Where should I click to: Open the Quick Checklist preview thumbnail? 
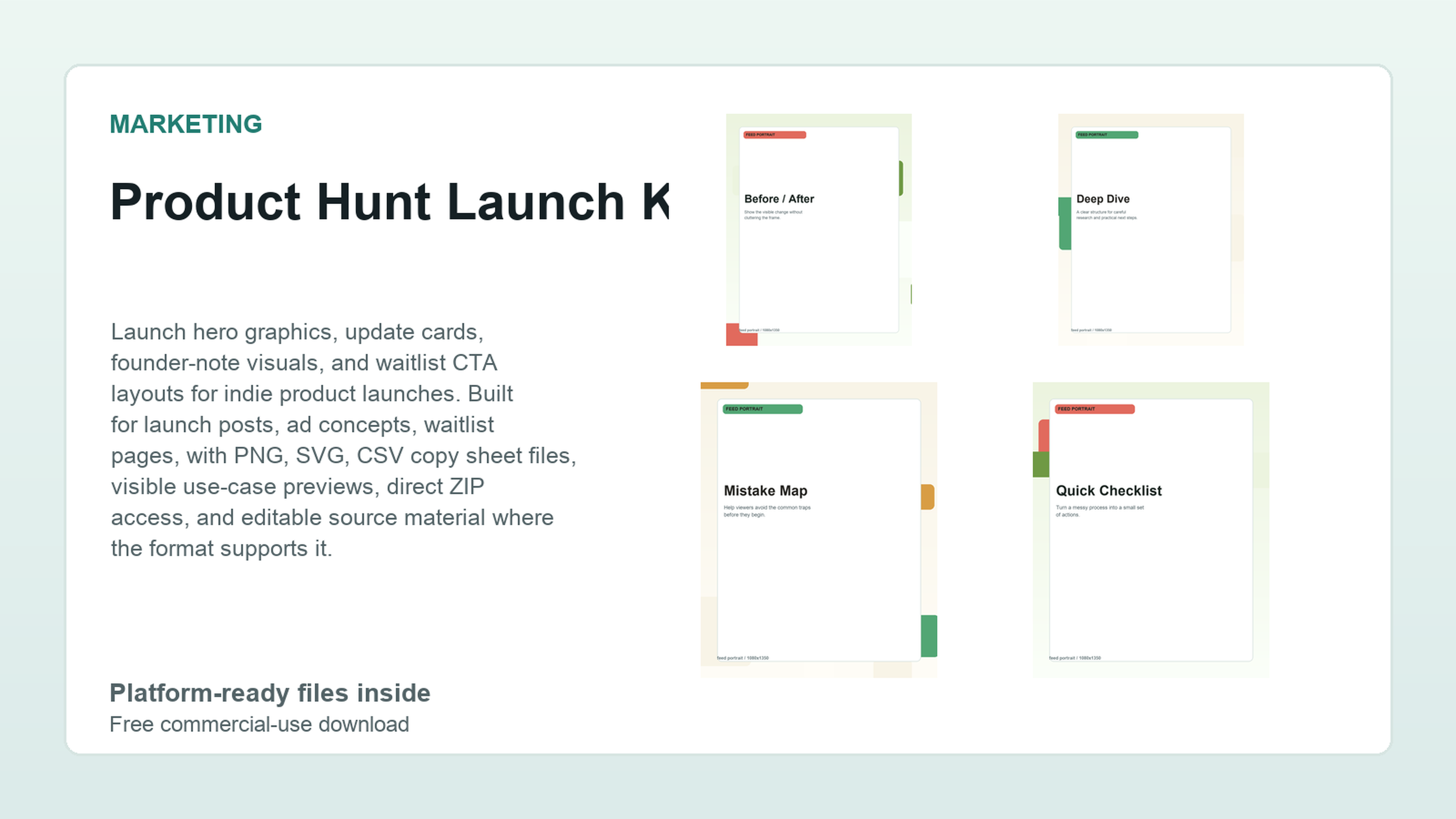(x=1151, y=530)
